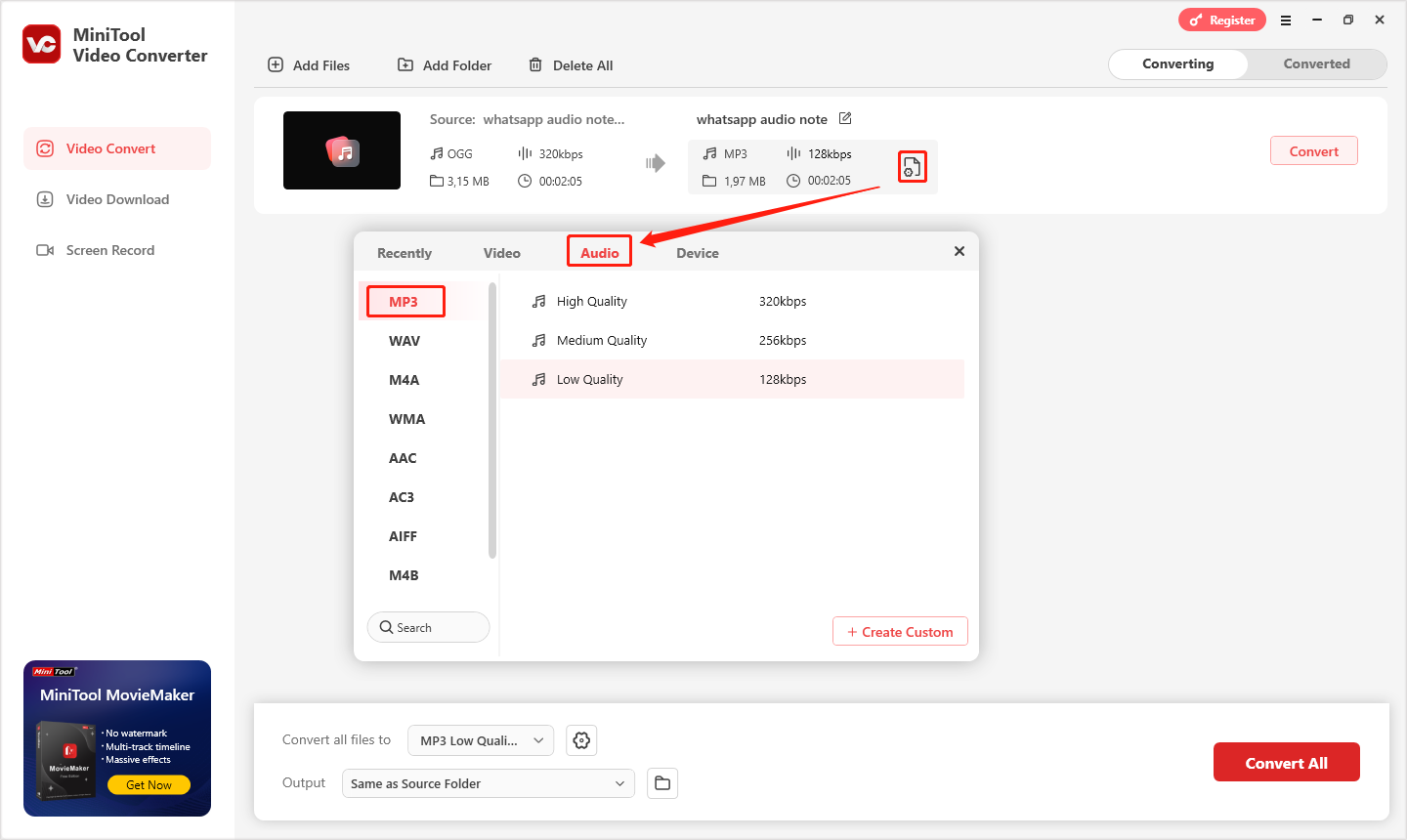Choose Low Quality 128kbps preset
Image resolution: width=1407 pixels, height=840 pixels.
(732, 380)
